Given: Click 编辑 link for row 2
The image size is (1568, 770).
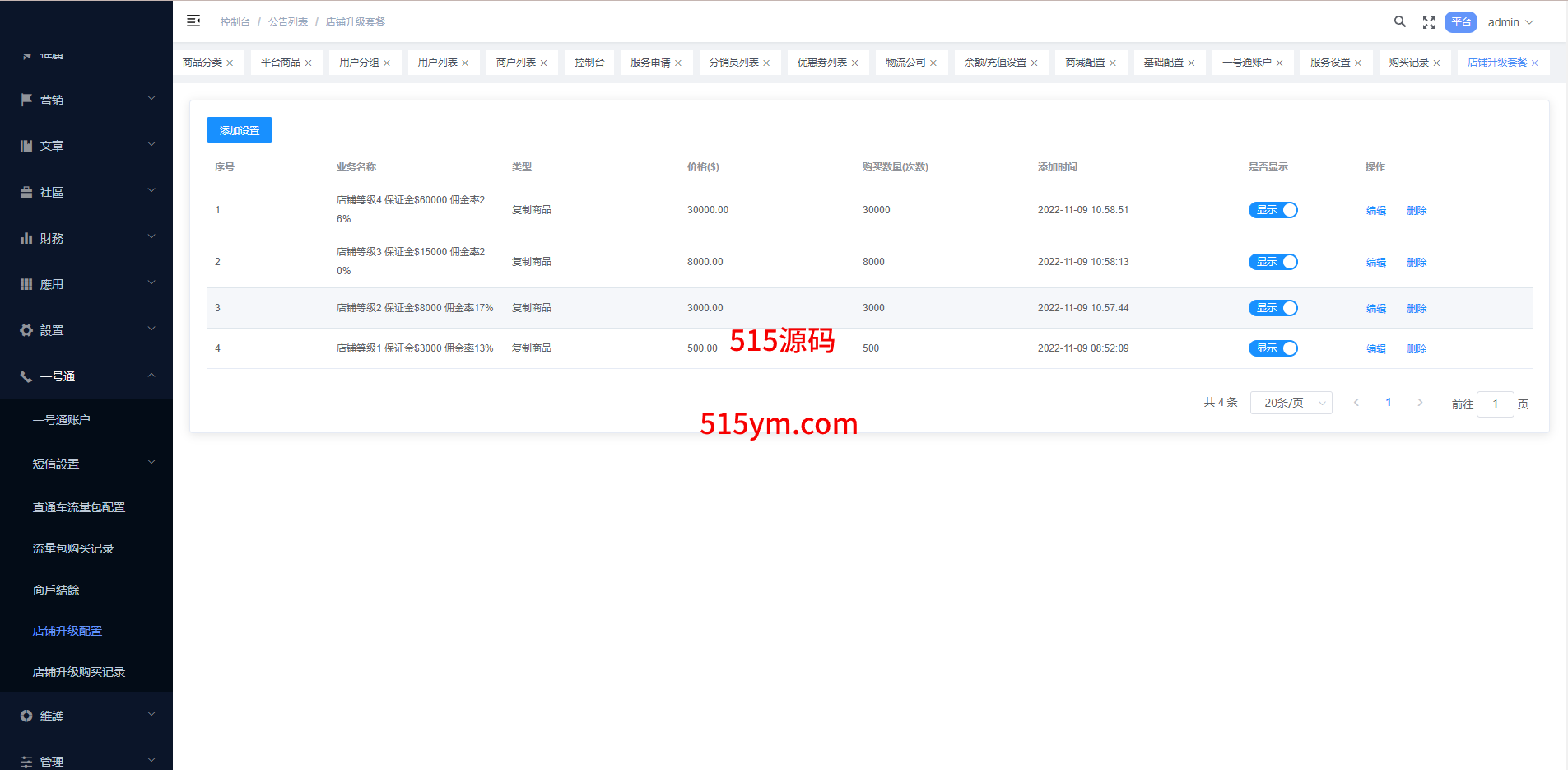Looking at the screenshot, I should [x=1375, y=263].
